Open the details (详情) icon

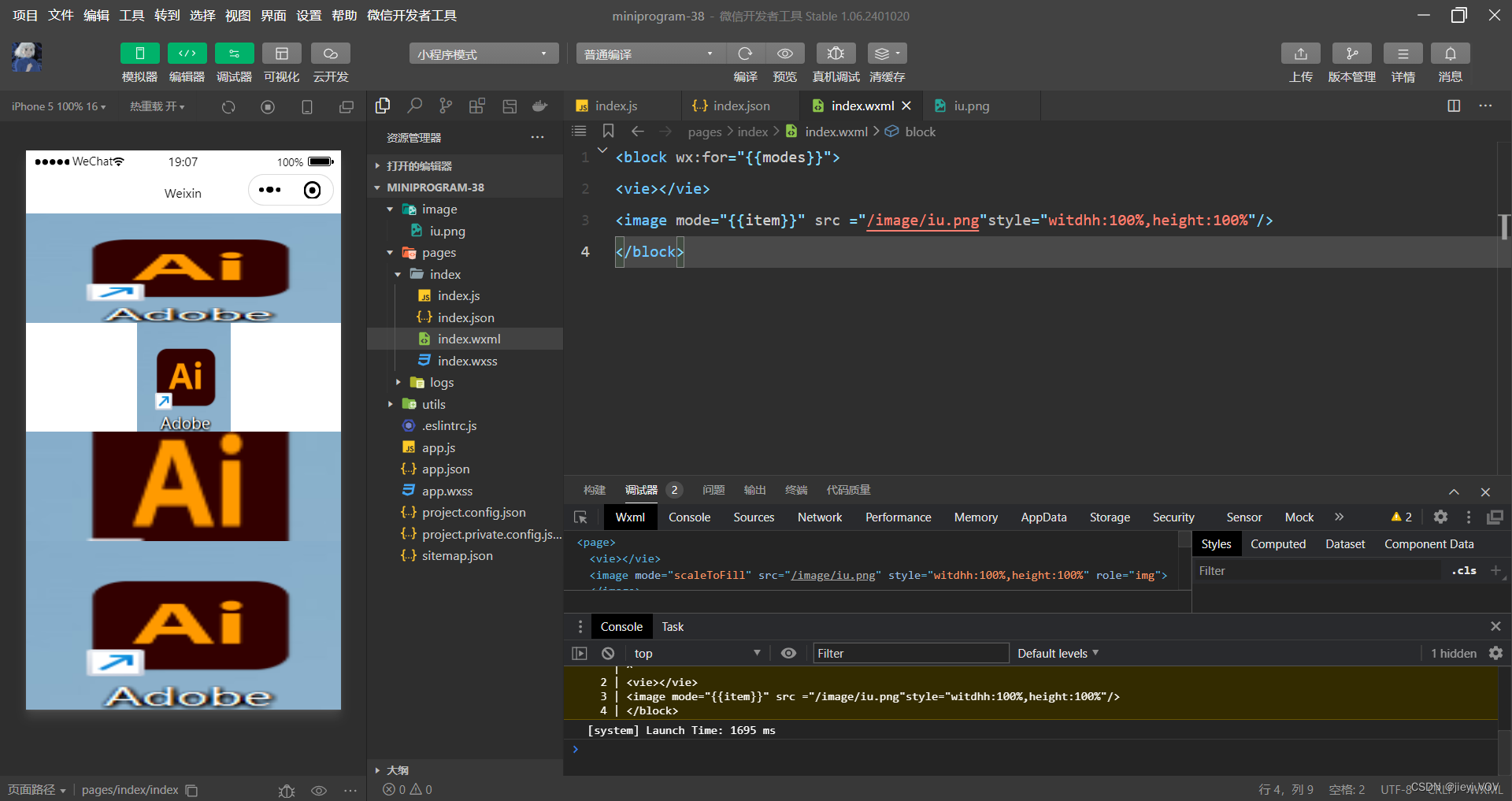click(1403, 54)
